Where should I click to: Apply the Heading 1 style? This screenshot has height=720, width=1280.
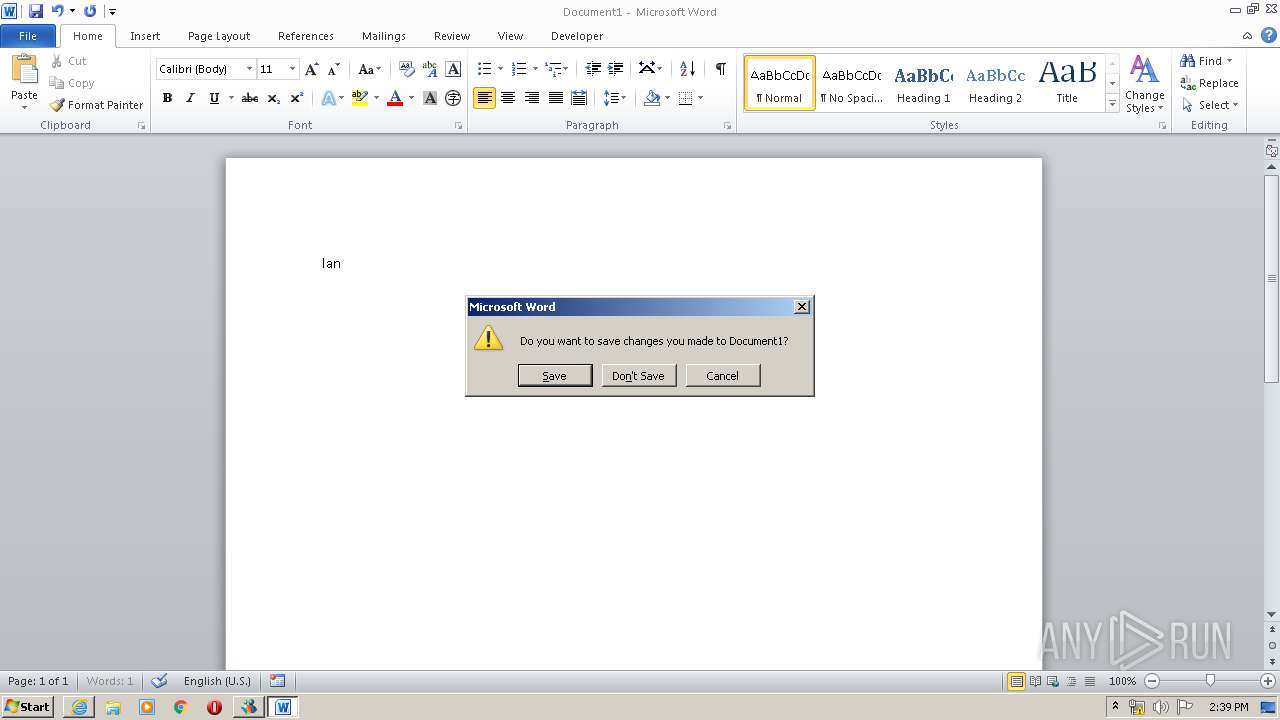[x=924, y=83]
